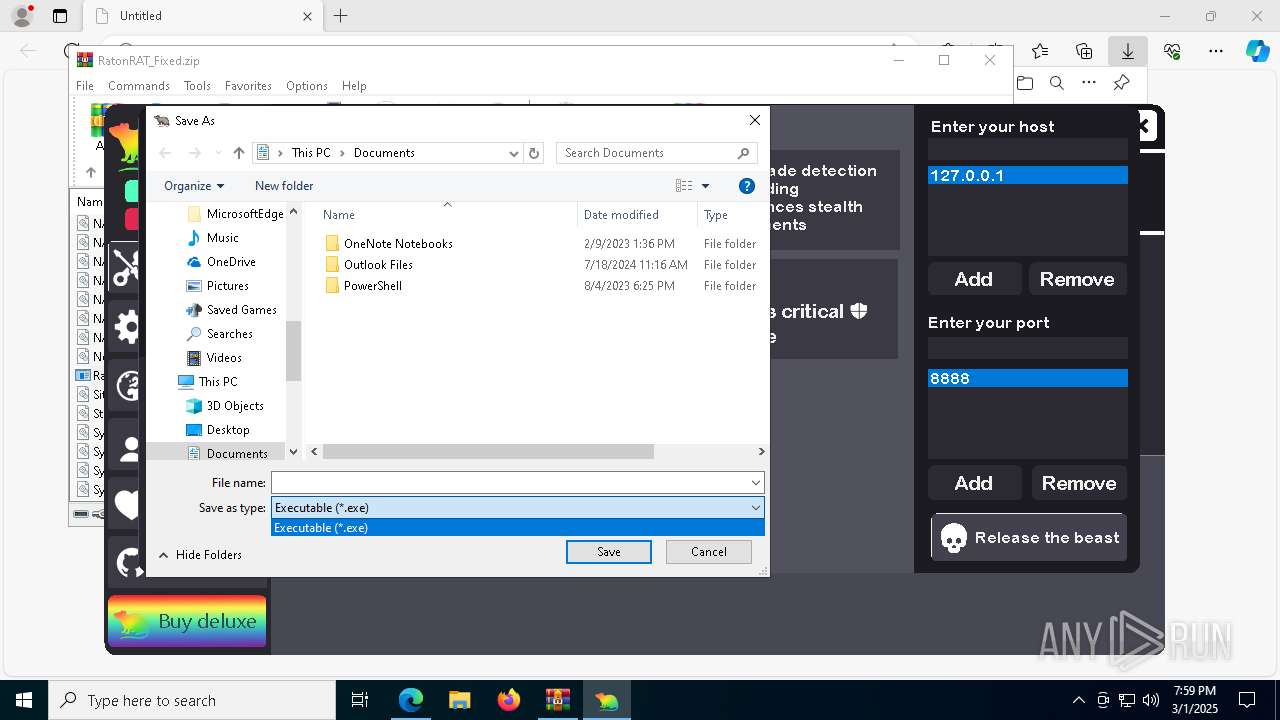Image resolution: width=1280 pixels, height=720 pixels.
Task: Select Pictures in the navigation tree
Action: pyautogui.click(x=228, y=286)
